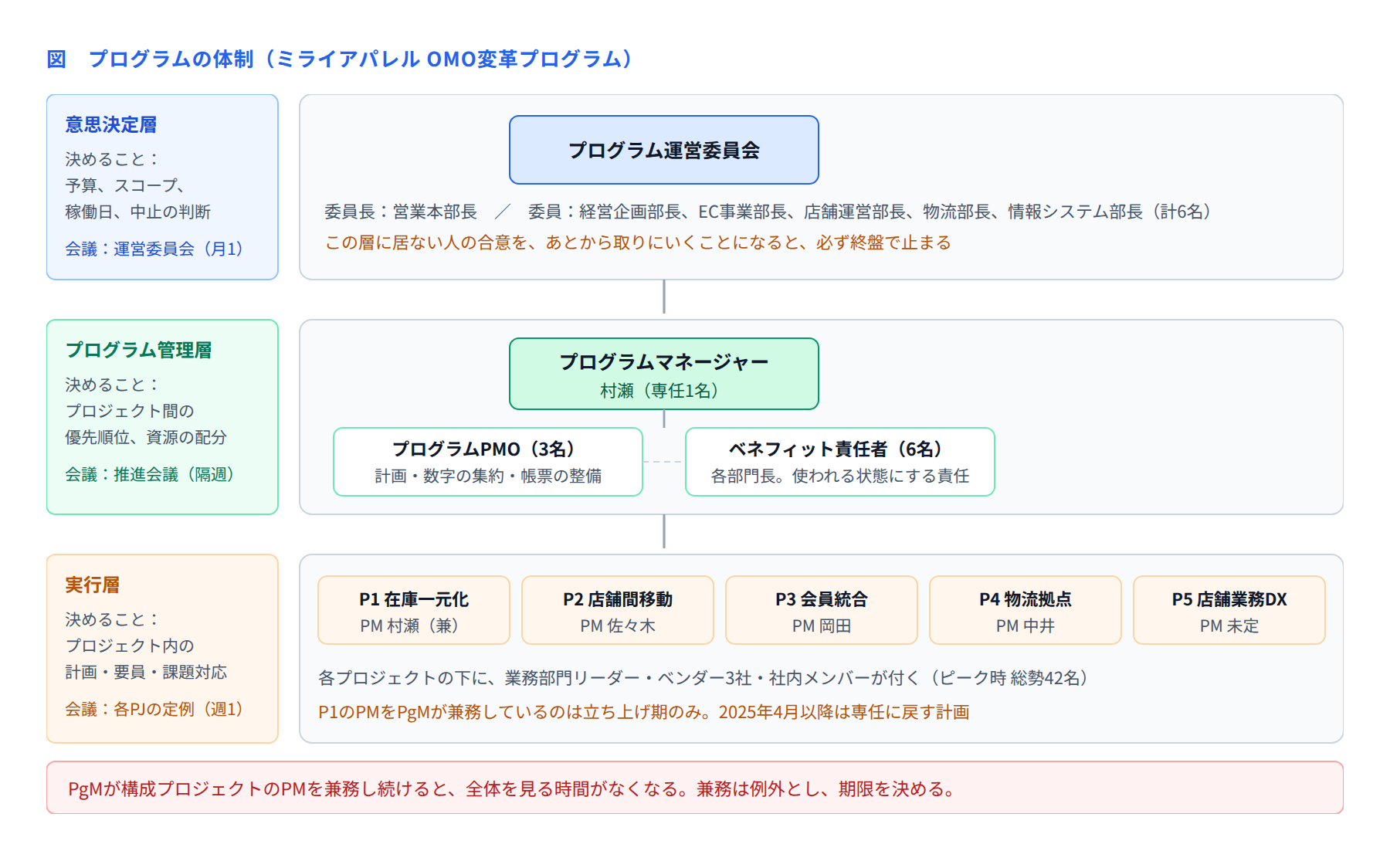Select the P1 在庫一元化 project card
Image resolution: width=1390 pixels, height=868 pixels.
[x=414, y=610]
